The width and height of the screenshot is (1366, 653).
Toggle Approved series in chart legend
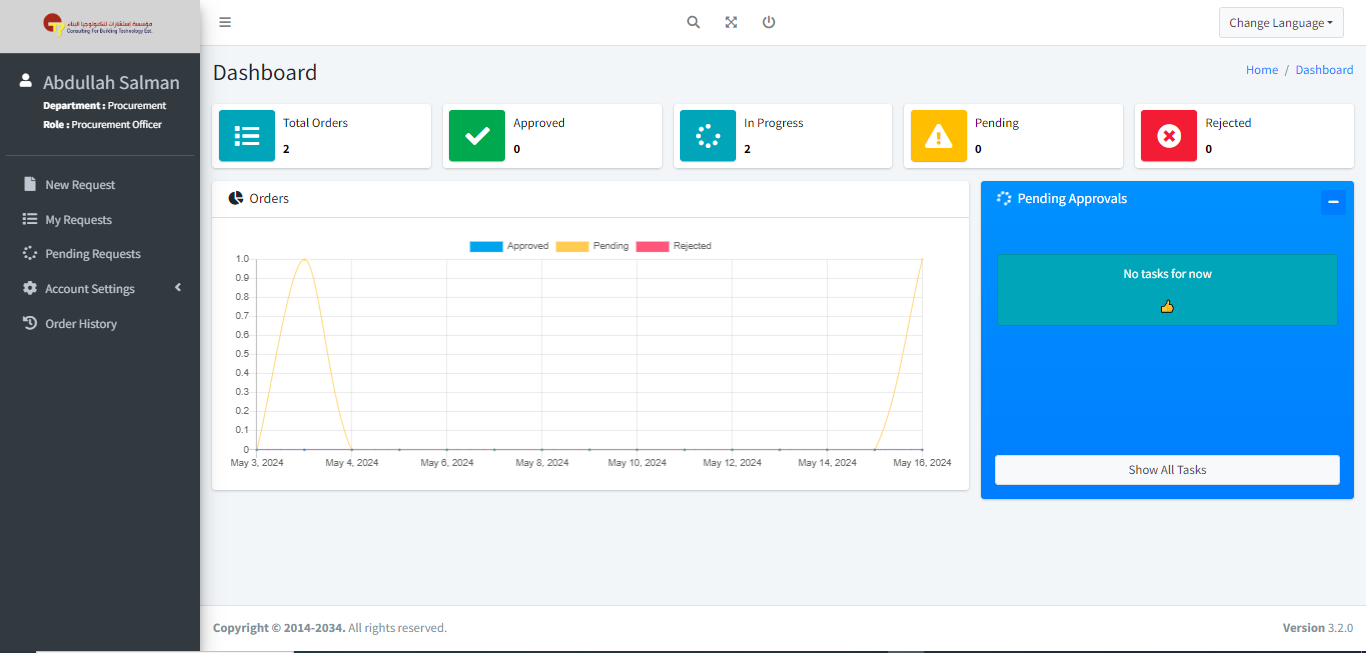(509, 246)
